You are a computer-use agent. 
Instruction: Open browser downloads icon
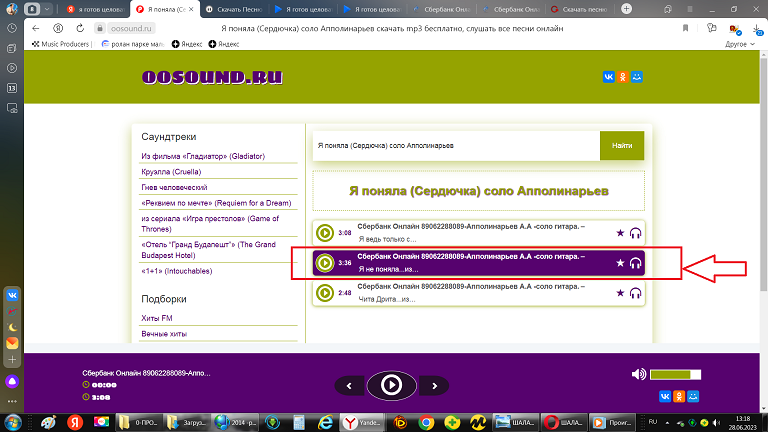click(x=758, y=29)
